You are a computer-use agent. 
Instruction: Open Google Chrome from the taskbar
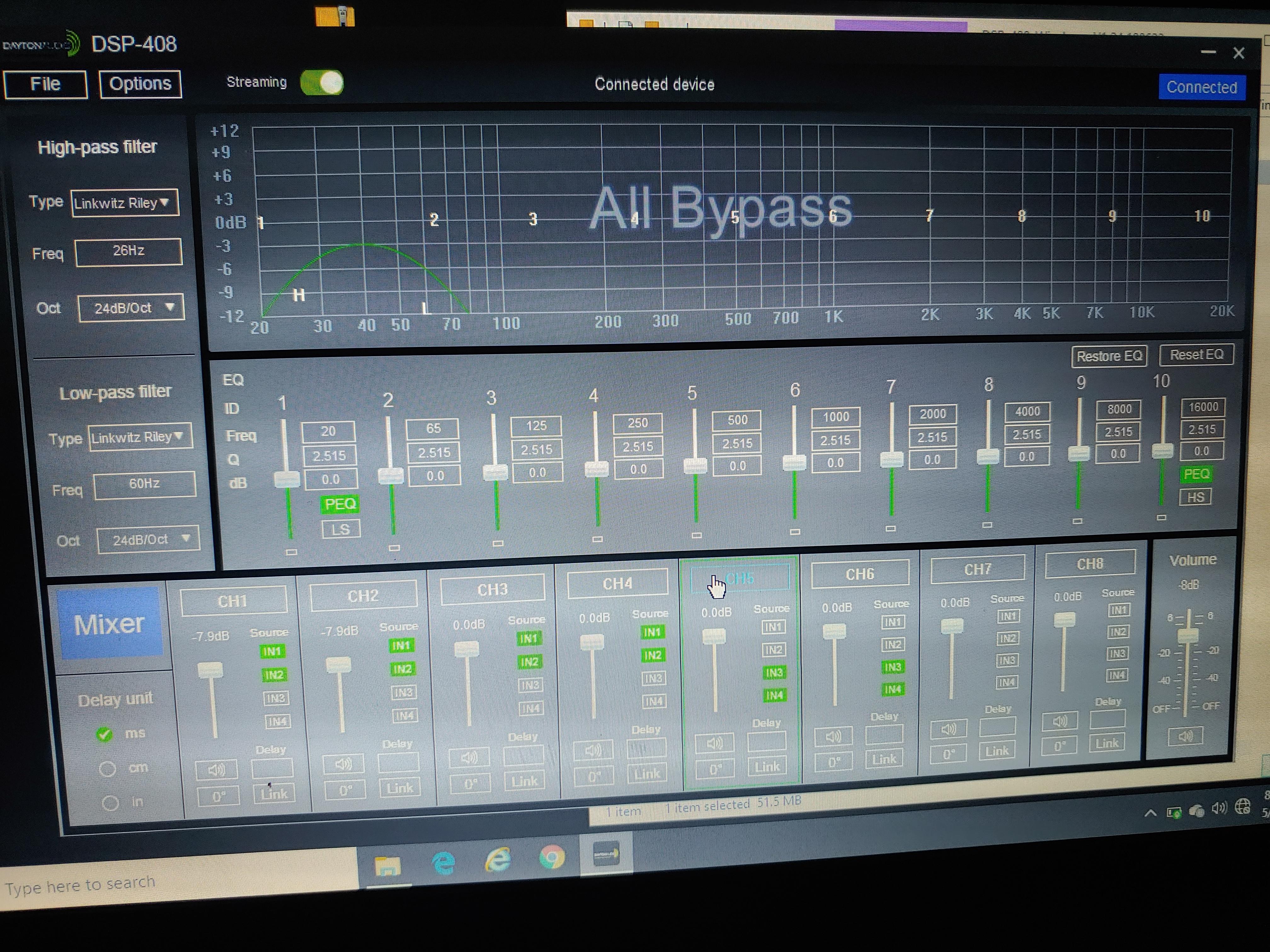(551, 858)
